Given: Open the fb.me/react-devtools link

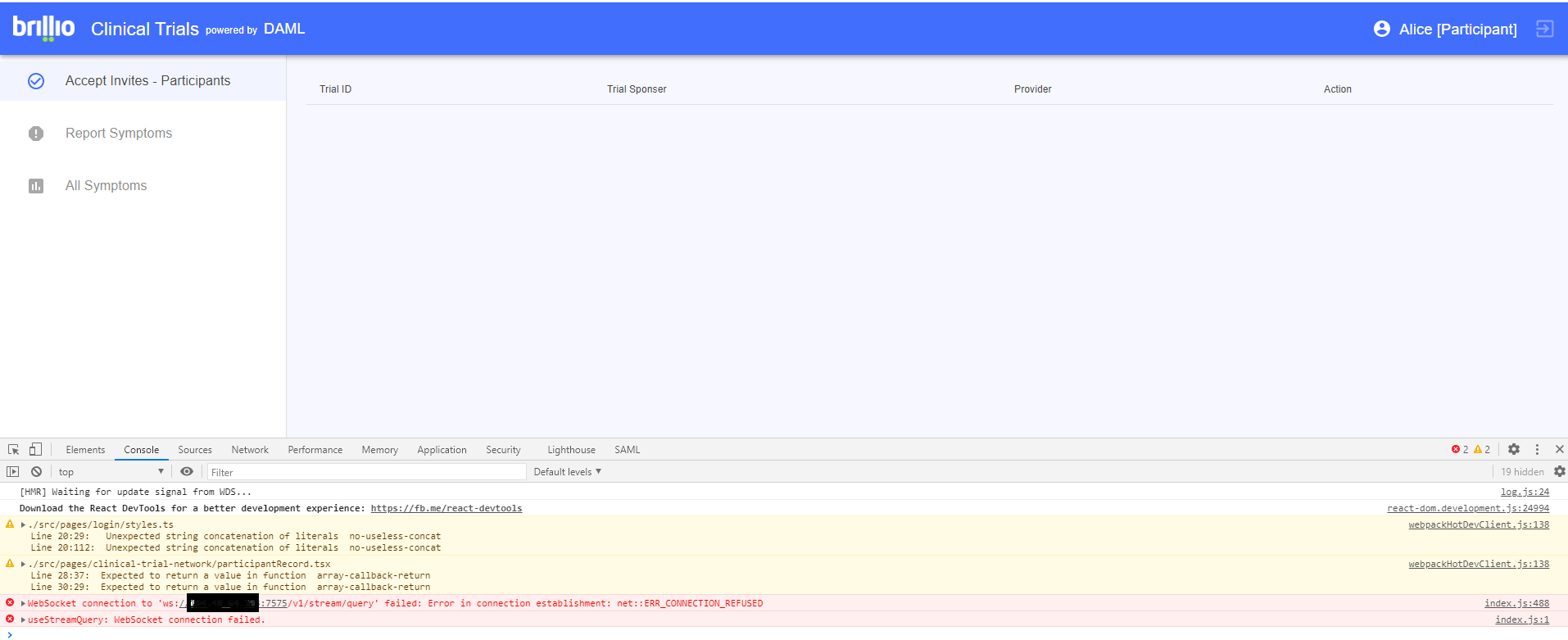Looking at the screenshot, I should (x=446, y=509).
